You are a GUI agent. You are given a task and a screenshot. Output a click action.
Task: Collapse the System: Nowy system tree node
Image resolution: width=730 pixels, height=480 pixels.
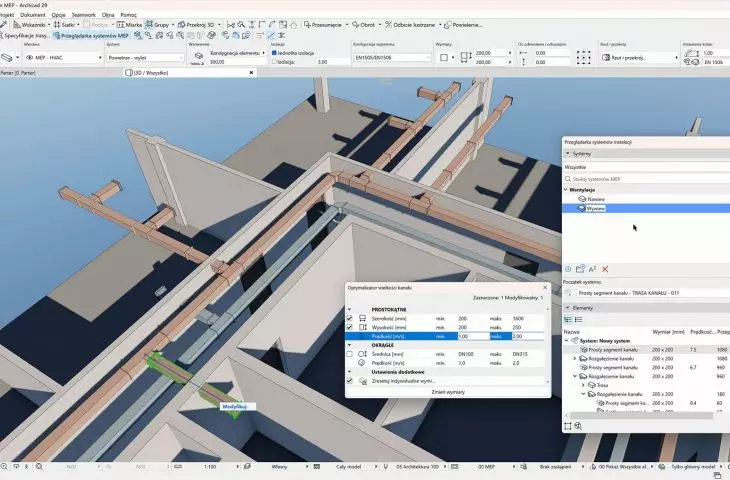(567, 341)
